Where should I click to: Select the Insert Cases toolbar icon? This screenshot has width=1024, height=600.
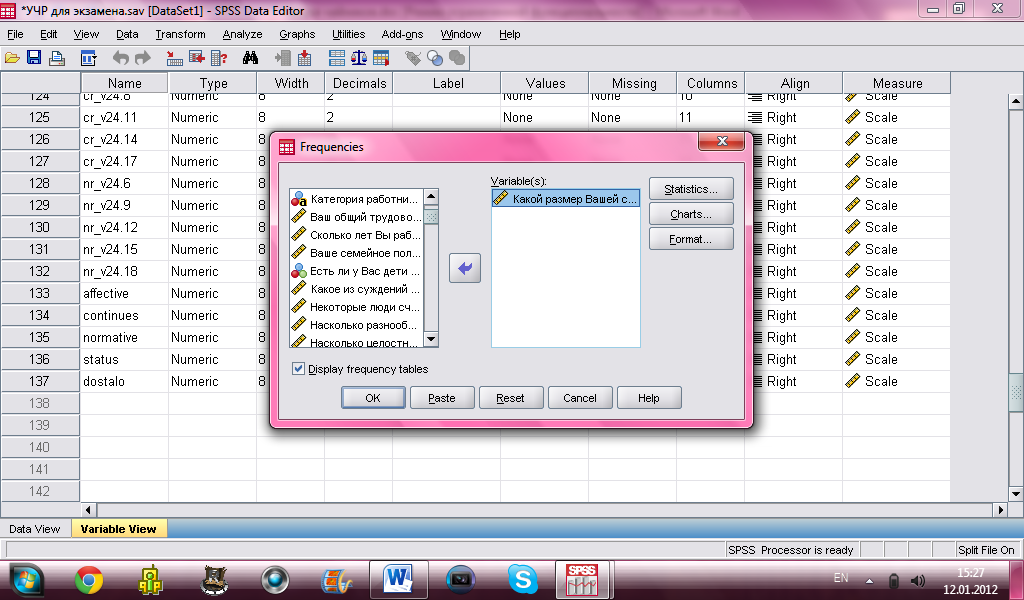pos(283,58)
